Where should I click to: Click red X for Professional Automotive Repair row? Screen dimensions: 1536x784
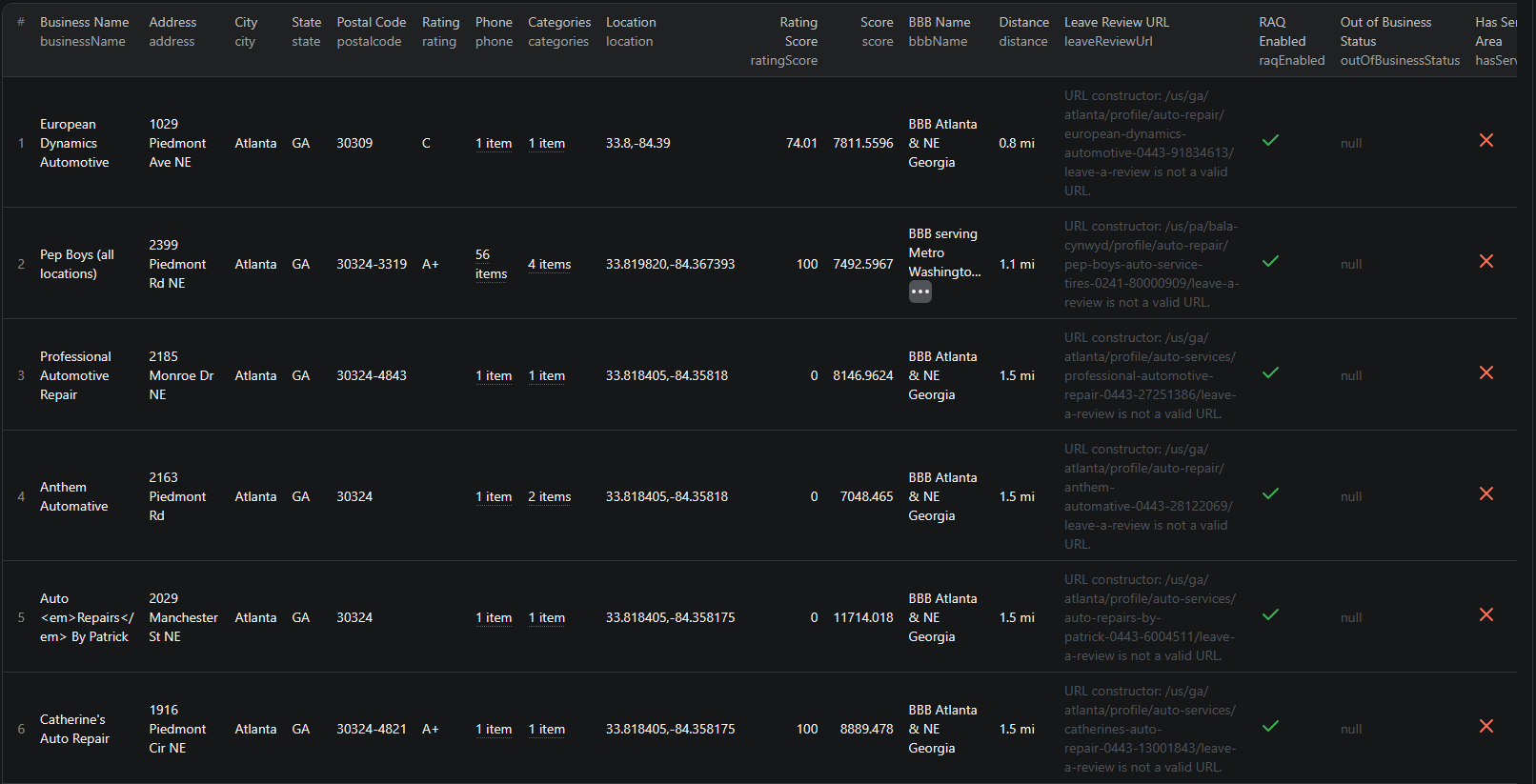coord(1485,373)
